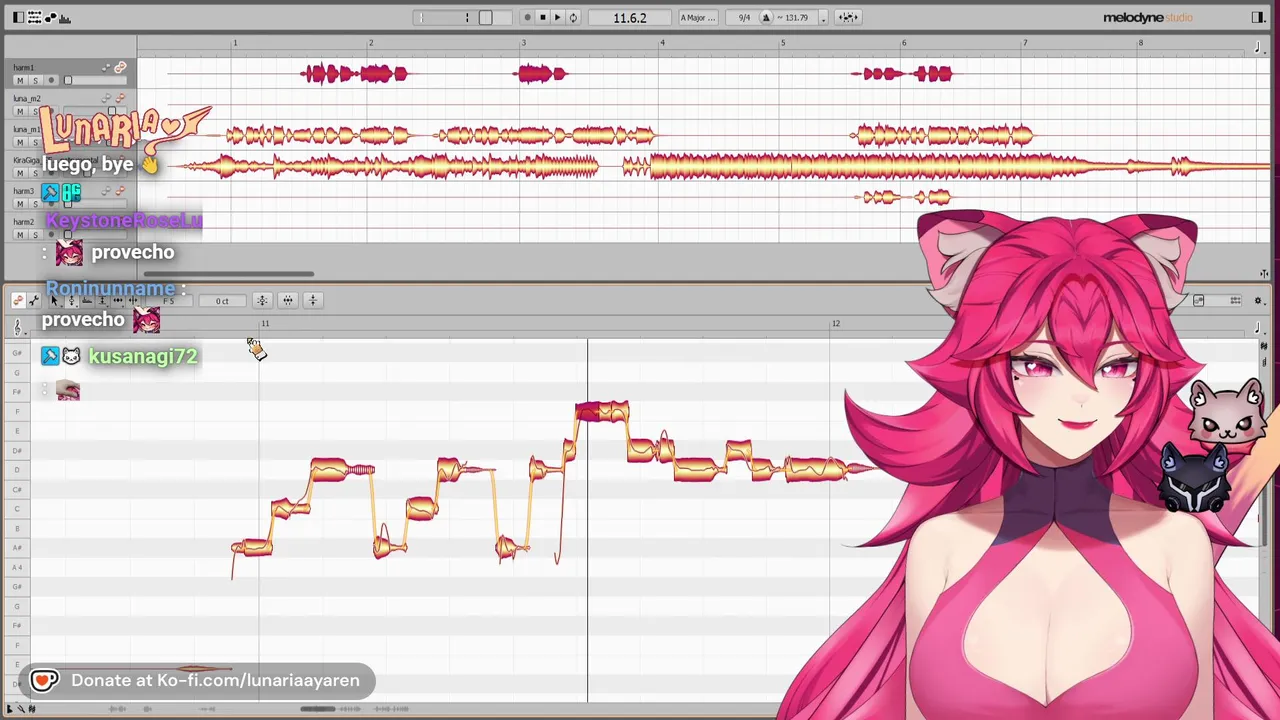Click the A# pitch label in the ruler
The height and width of the screenshot is (720, 1280).
pyautogui.click(x=17, y=548)
